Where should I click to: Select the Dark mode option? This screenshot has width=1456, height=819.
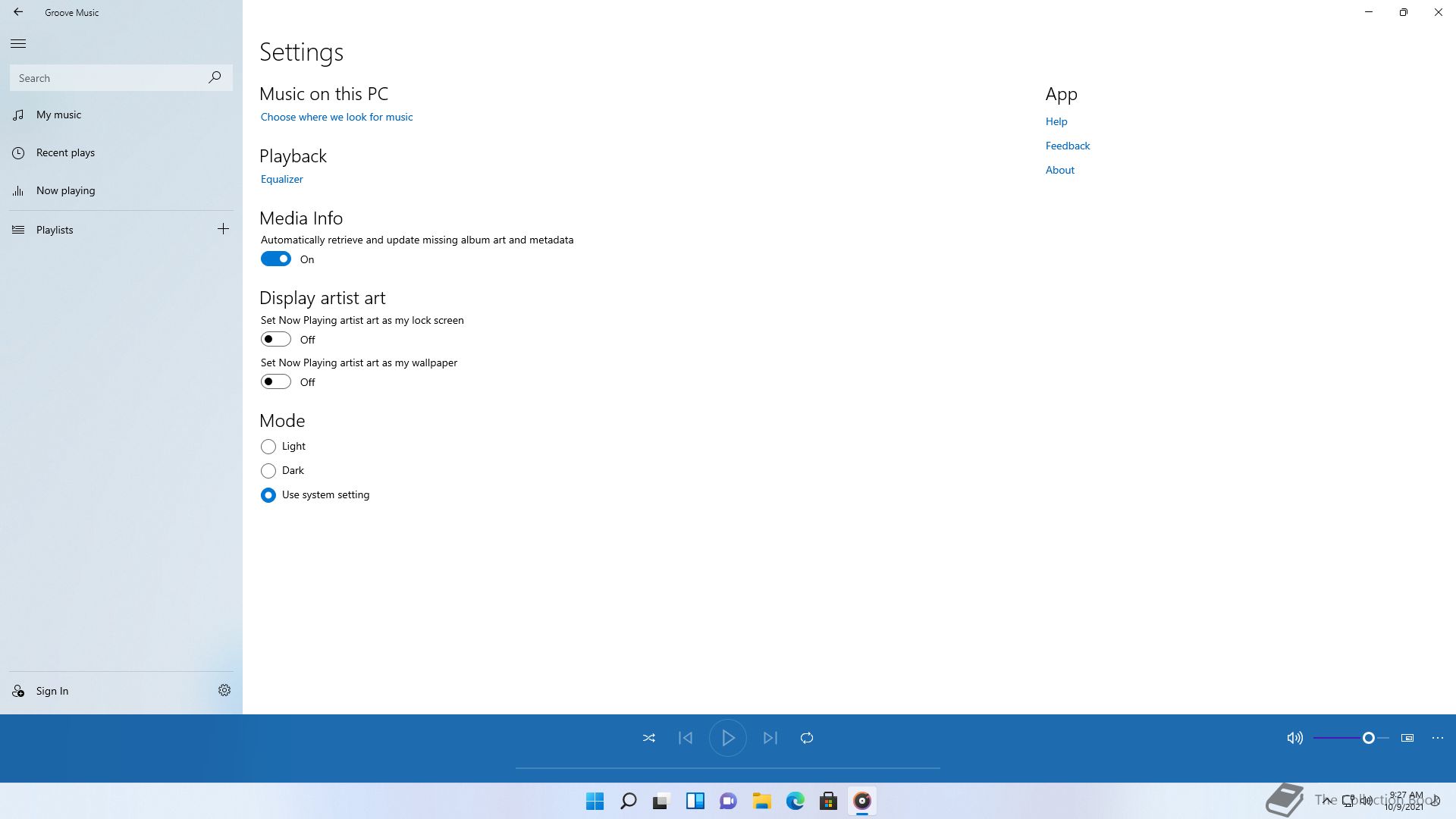tap(268, 471)
